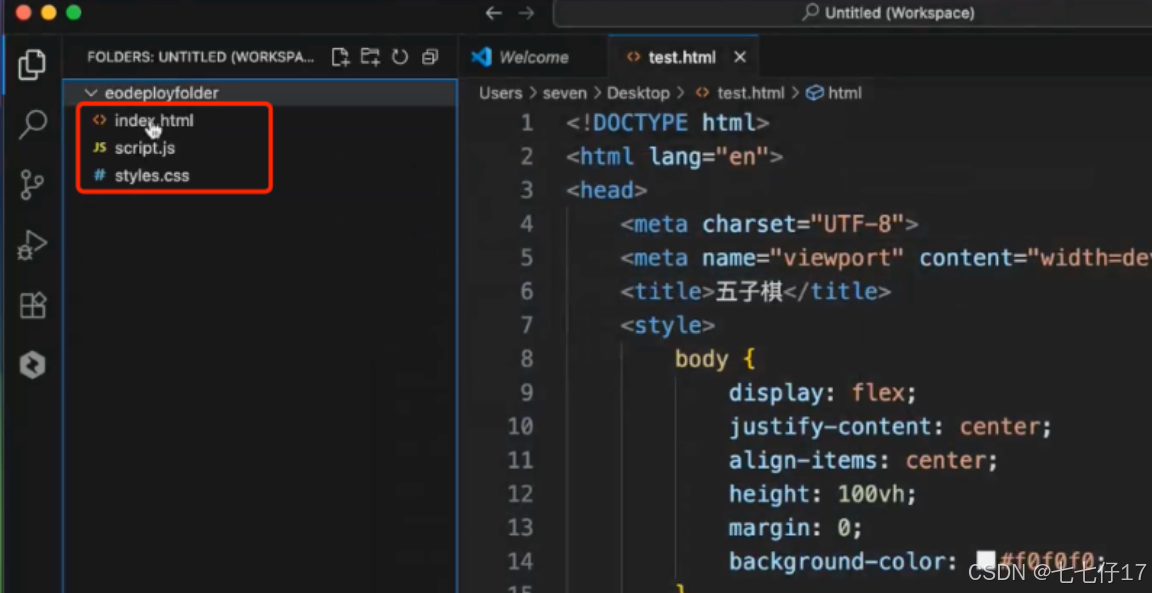Go forward with the right arrow
Screen dimensions: 1152x593
[x=526, y=13]
